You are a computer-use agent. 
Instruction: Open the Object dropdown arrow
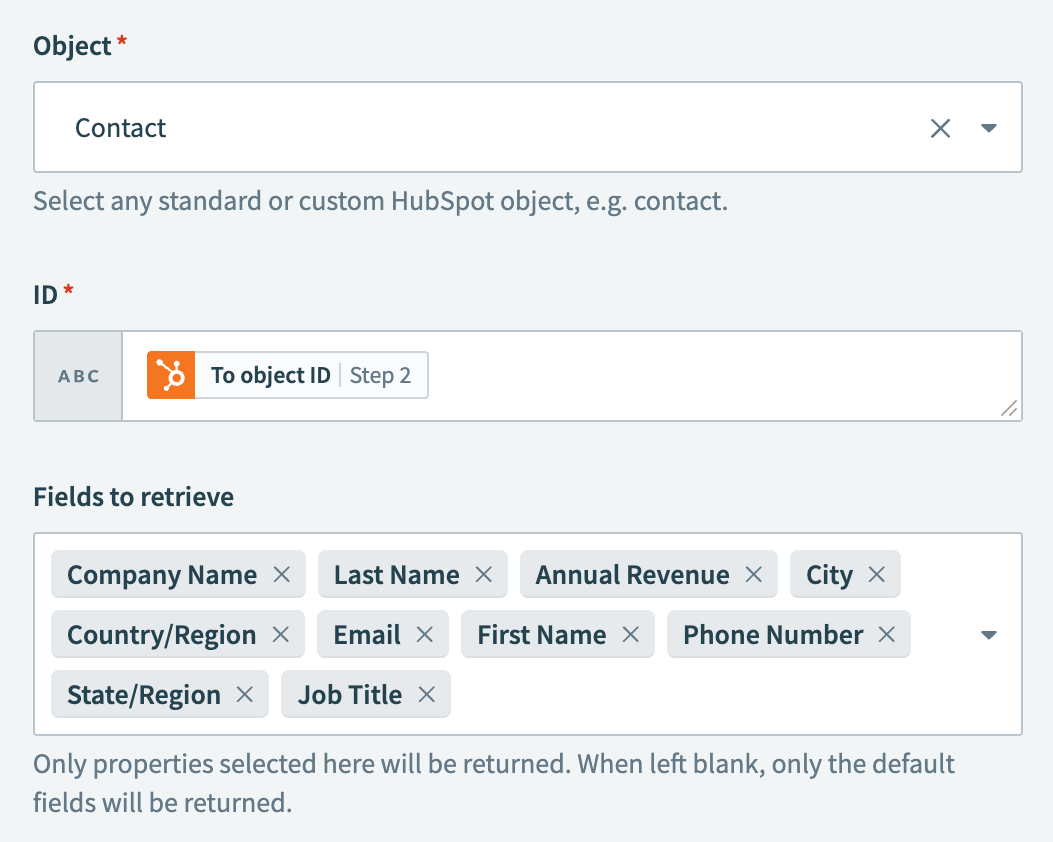(989, 128)
